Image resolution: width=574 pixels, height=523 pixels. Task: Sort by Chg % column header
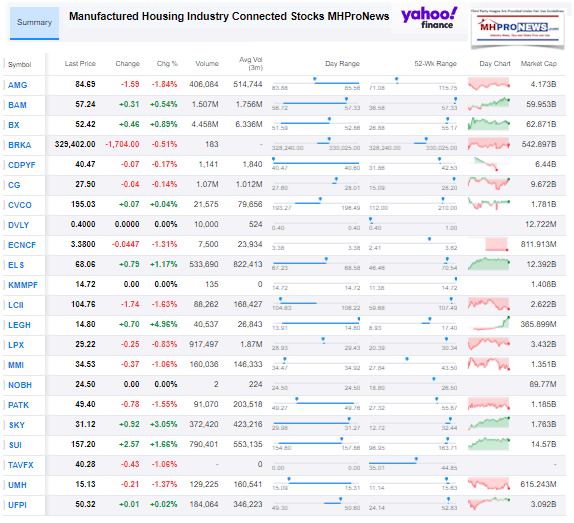click(x=167, y=64)
